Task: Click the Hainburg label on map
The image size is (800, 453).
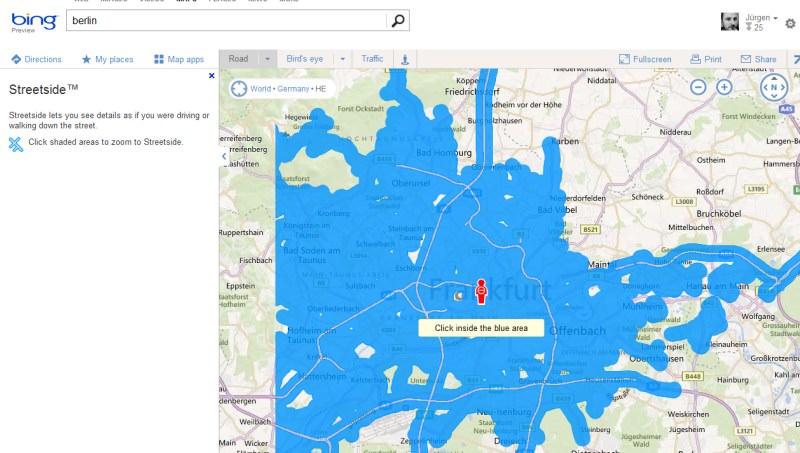Action: pos(733,380)
